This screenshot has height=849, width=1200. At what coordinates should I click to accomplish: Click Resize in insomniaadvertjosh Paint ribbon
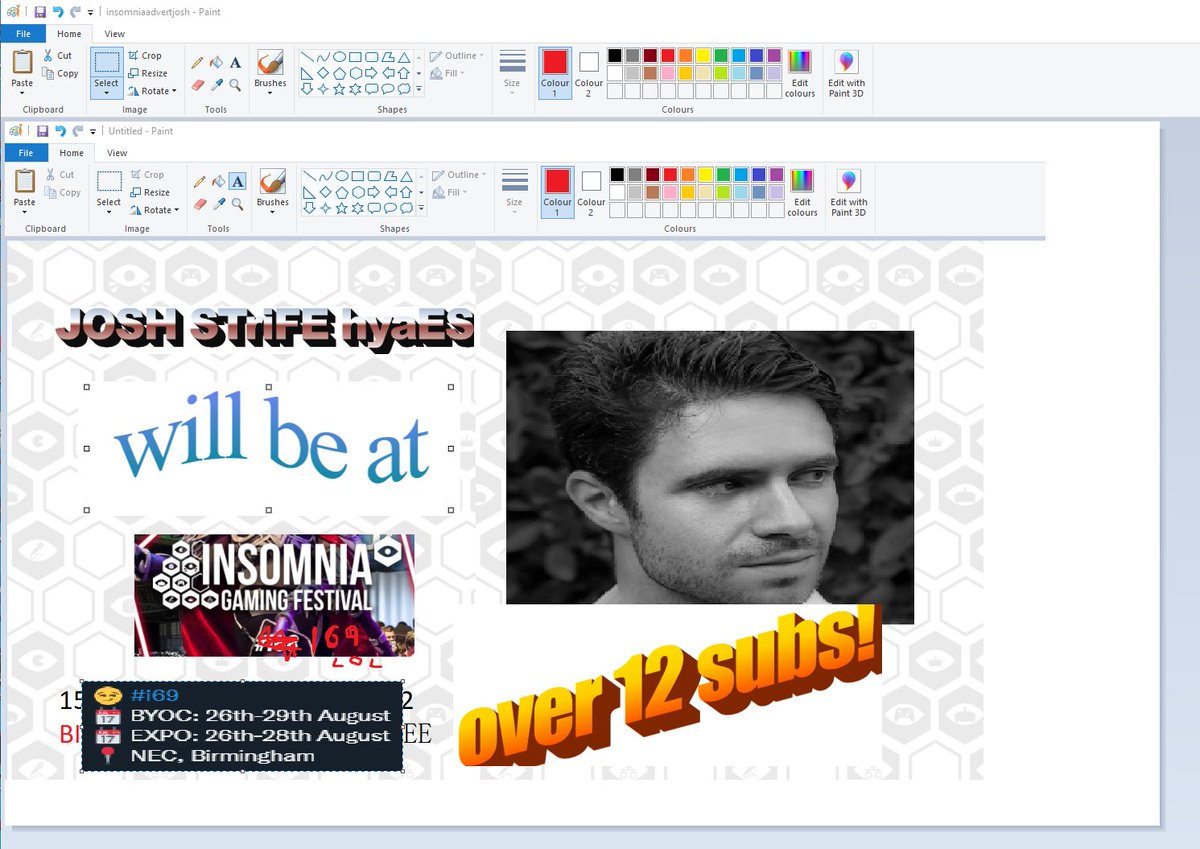147,73
